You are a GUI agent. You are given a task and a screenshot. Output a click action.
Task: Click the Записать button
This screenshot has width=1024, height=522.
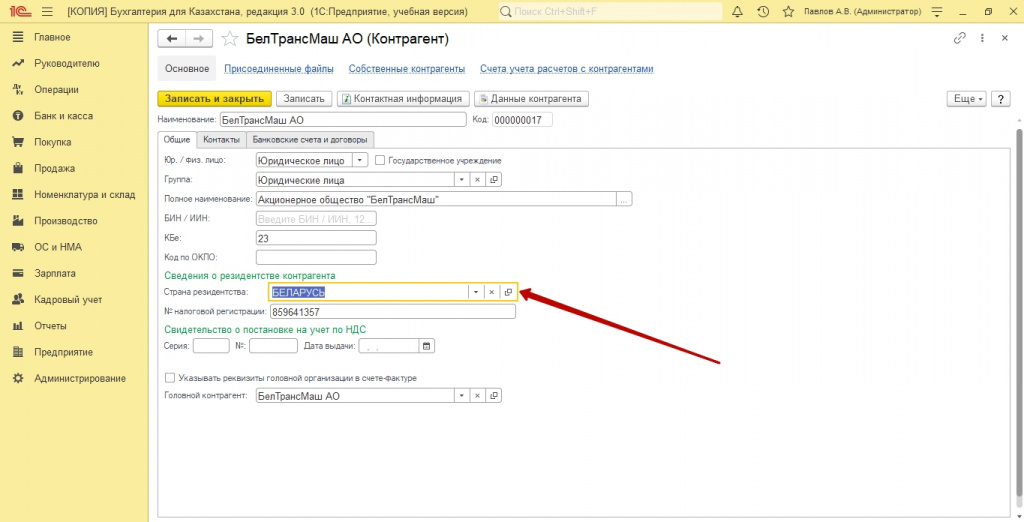click(304, 99)
